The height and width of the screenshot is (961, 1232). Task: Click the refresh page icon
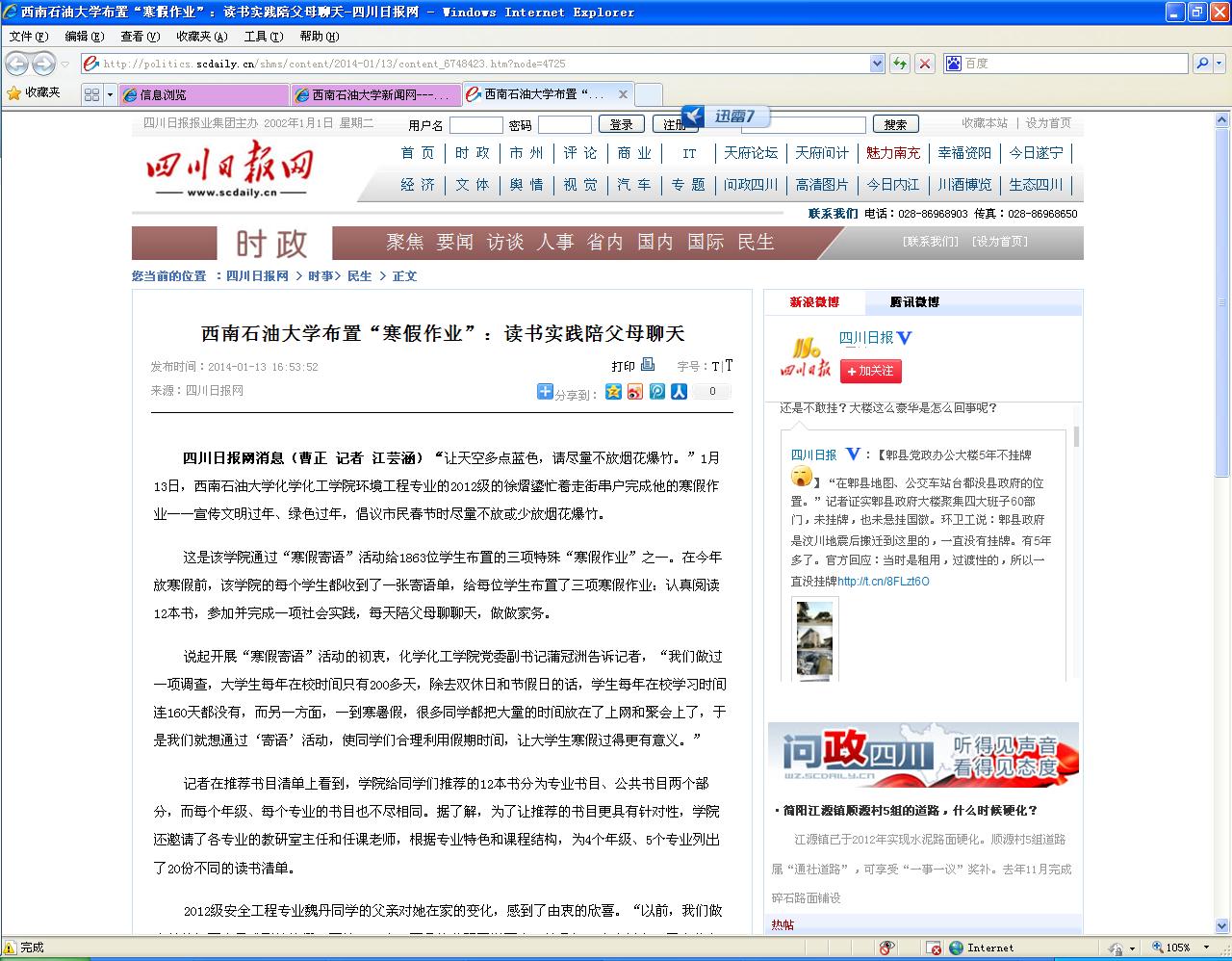coord(899,64)
